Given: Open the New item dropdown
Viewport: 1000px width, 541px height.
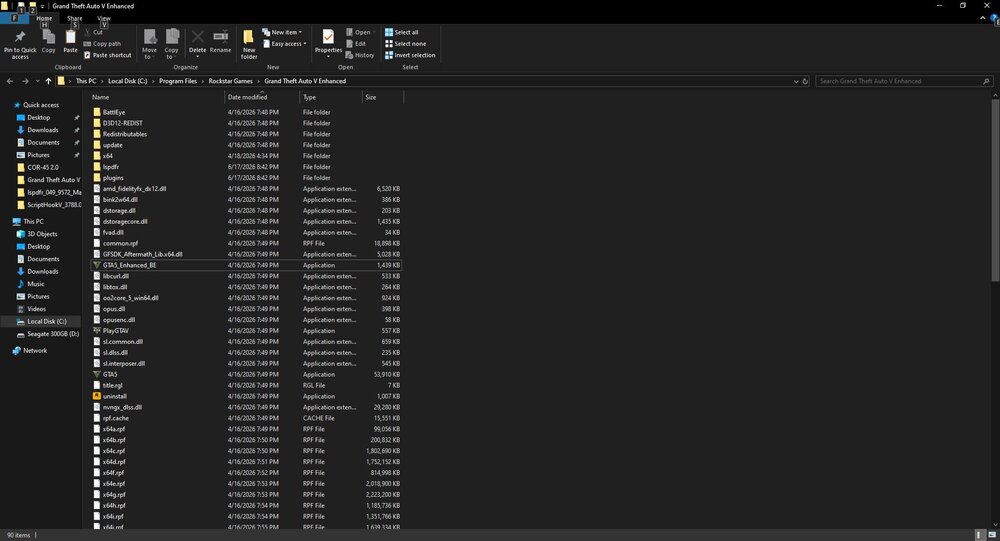Looking at the screenshot, I should (x=281, y=33).
